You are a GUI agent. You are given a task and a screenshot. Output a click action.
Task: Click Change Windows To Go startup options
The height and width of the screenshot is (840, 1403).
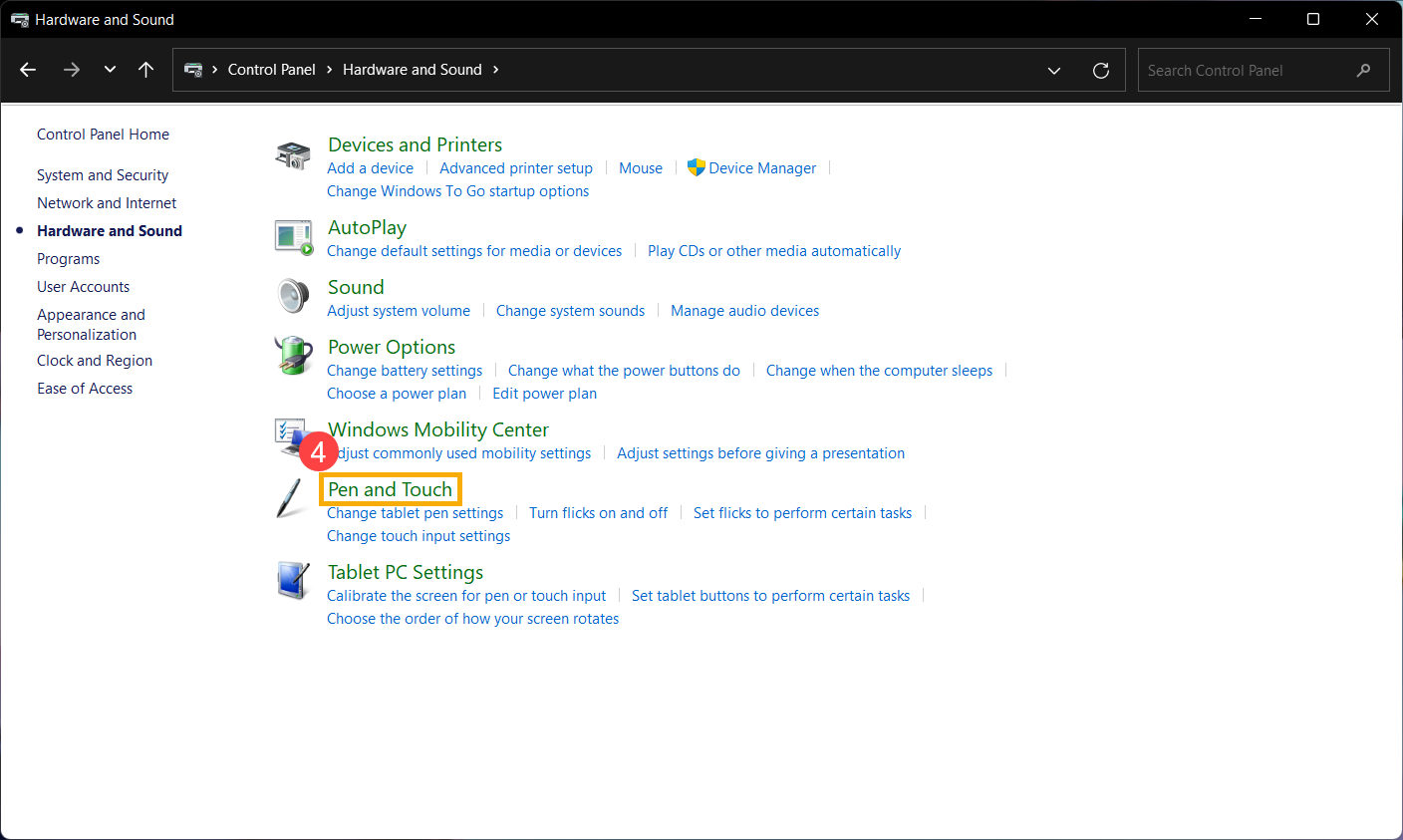(457, 191)
